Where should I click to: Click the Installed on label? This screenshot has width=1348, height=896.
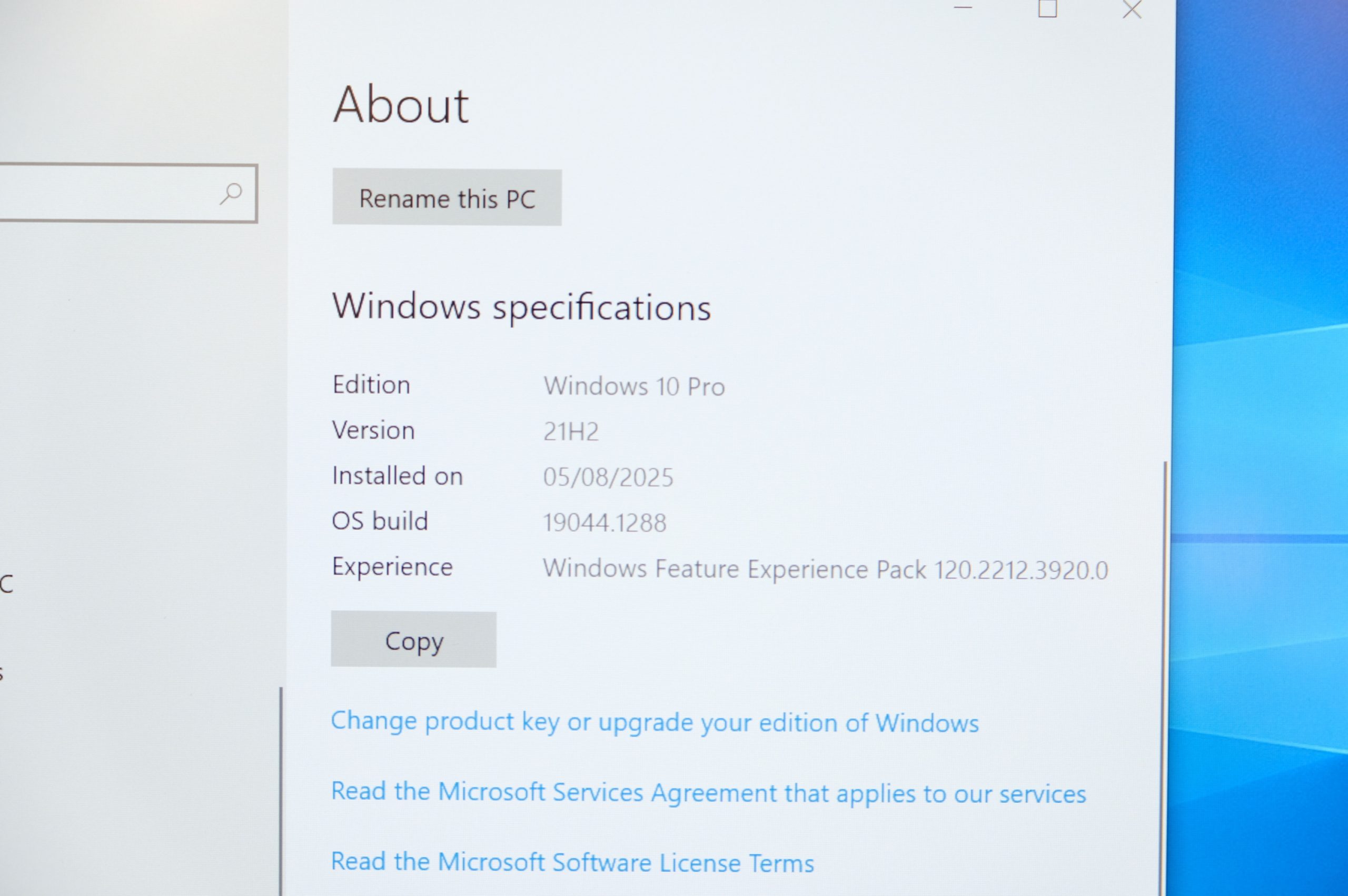(x=398, y=475)
